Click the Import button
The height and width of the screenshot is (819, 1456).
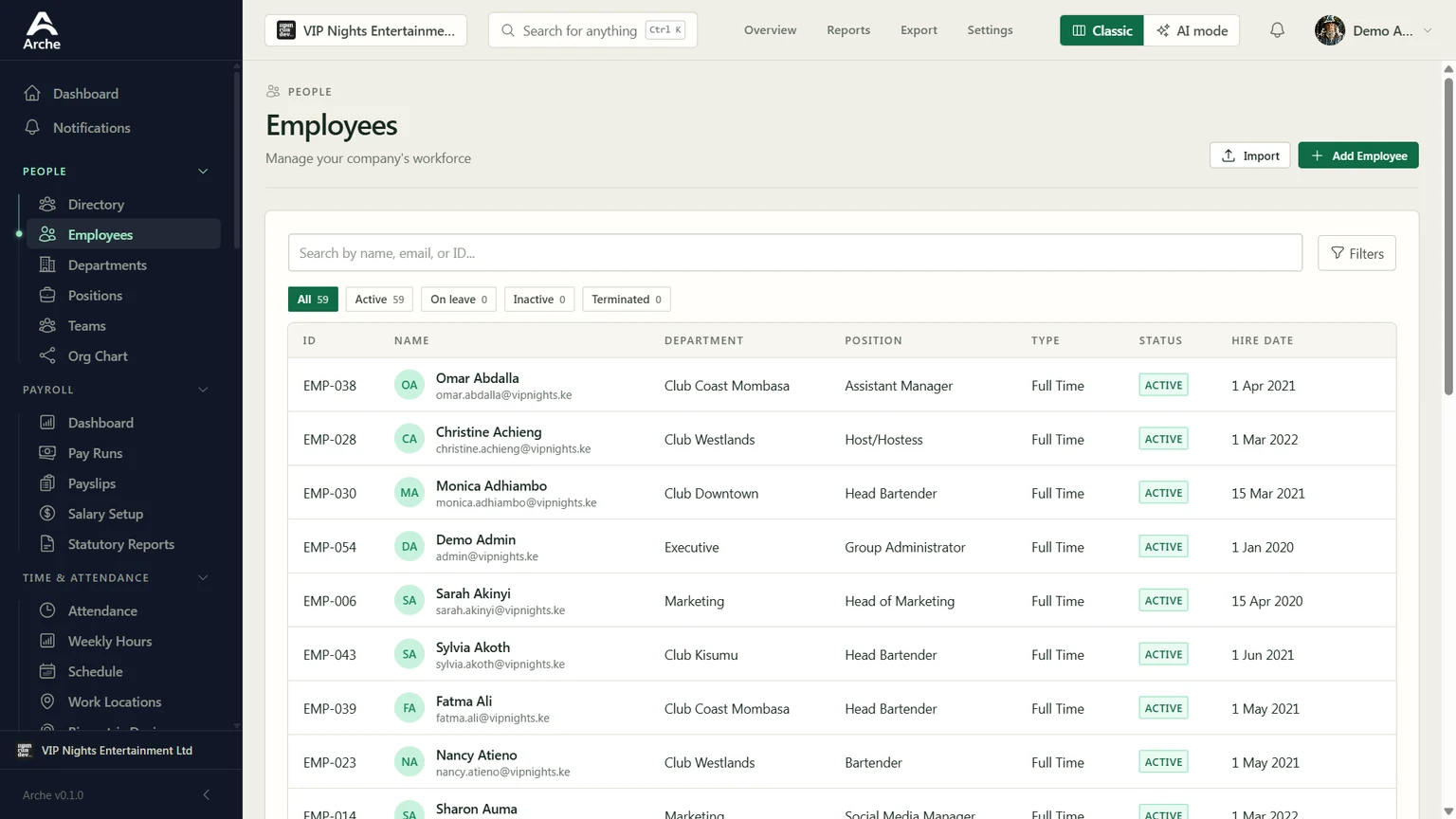pos(1249,155)
